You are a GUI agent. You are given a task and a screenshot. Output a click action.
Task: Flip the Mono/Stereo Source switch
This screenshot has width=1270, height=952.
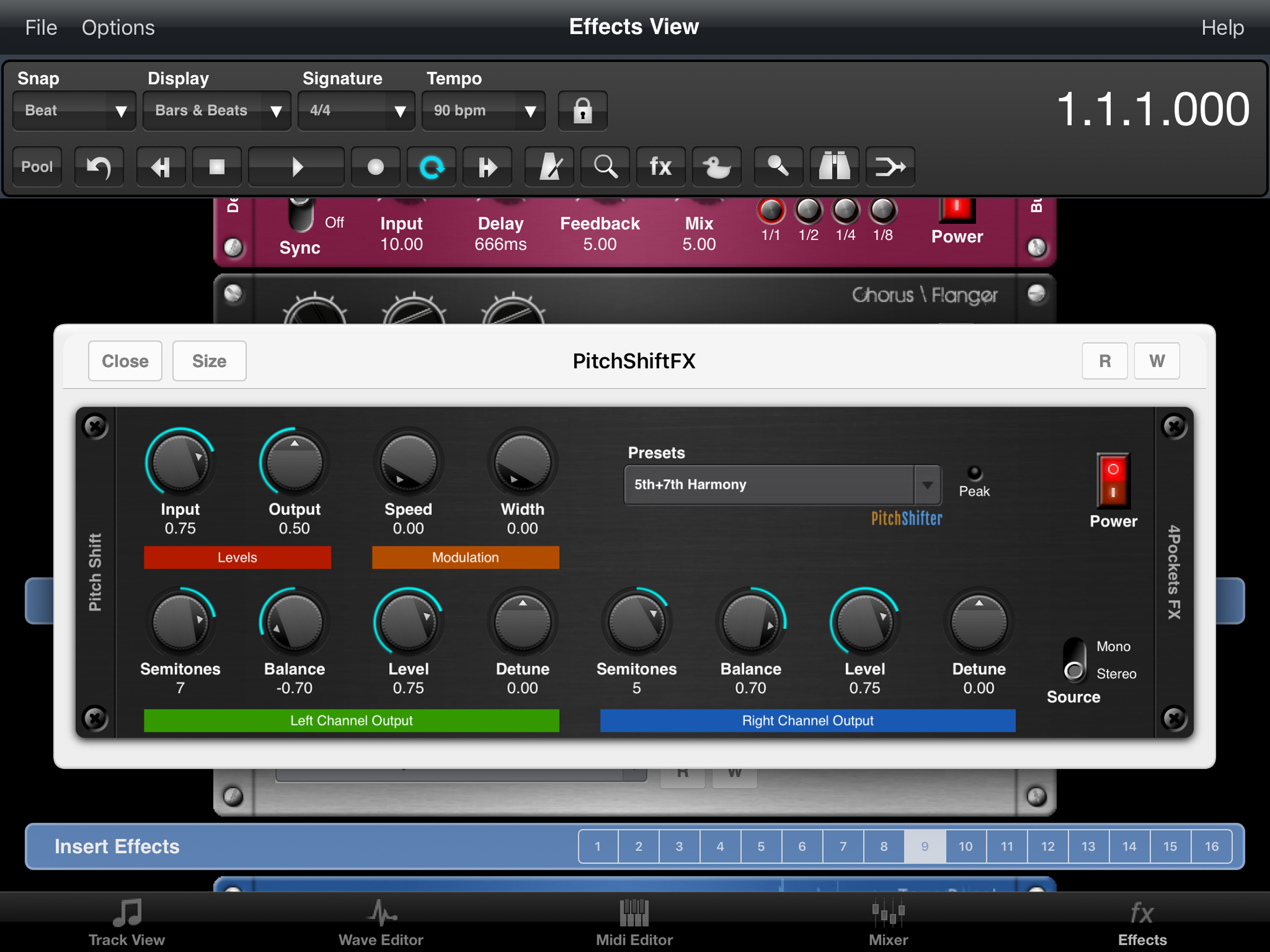coord(1074,661)
